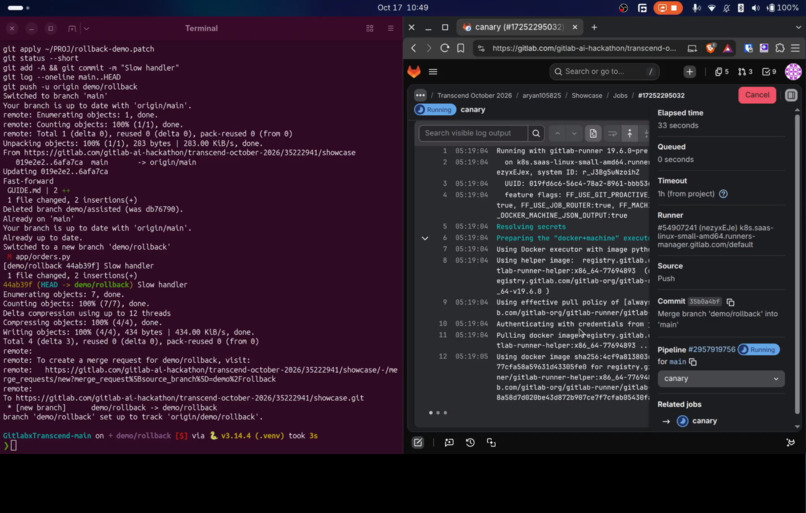Click the sessions icon in bottom bar

coord(491,443)
